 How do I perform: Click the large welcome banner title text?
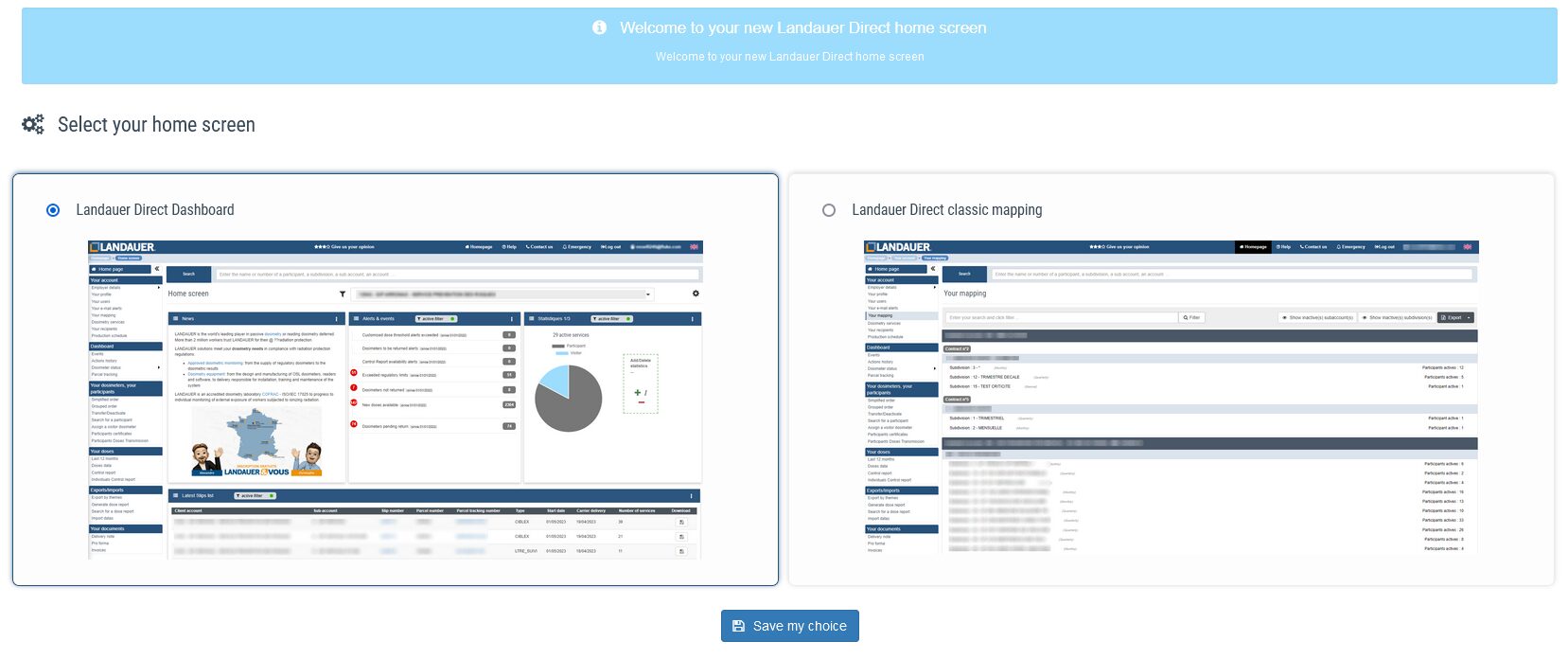pyautogui.click(x=803, y=28)
